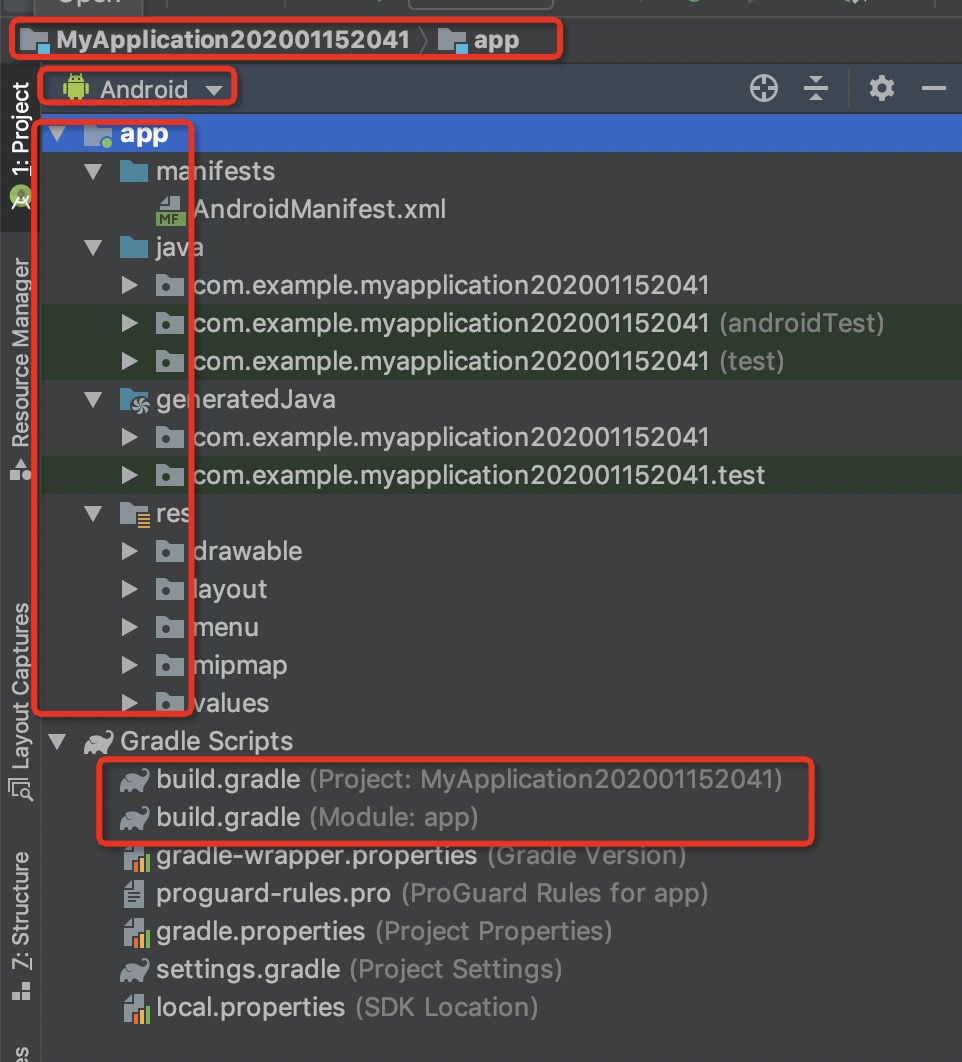Select the Module app build.gradle
This screenshot has height=1062, width=962.
(226, 817)
